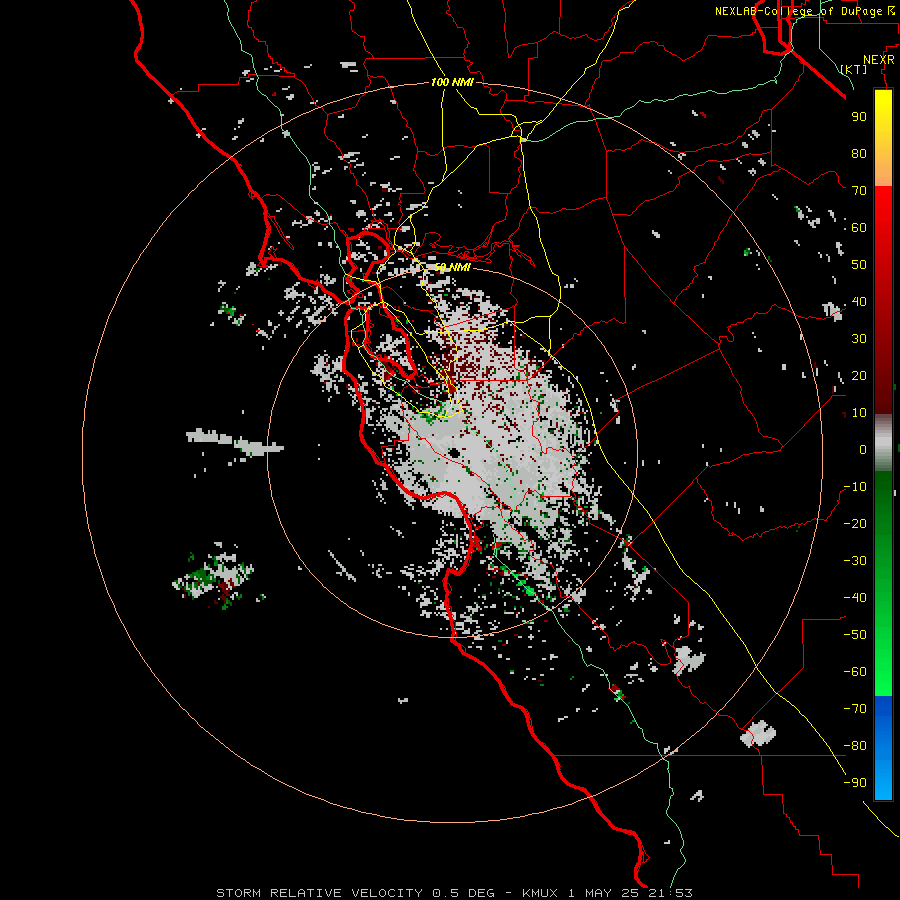Image resolution: width=900 pixels, height=900 pixels.
Task: Click the positive 70 value on velocity scale
Action: 859,191
